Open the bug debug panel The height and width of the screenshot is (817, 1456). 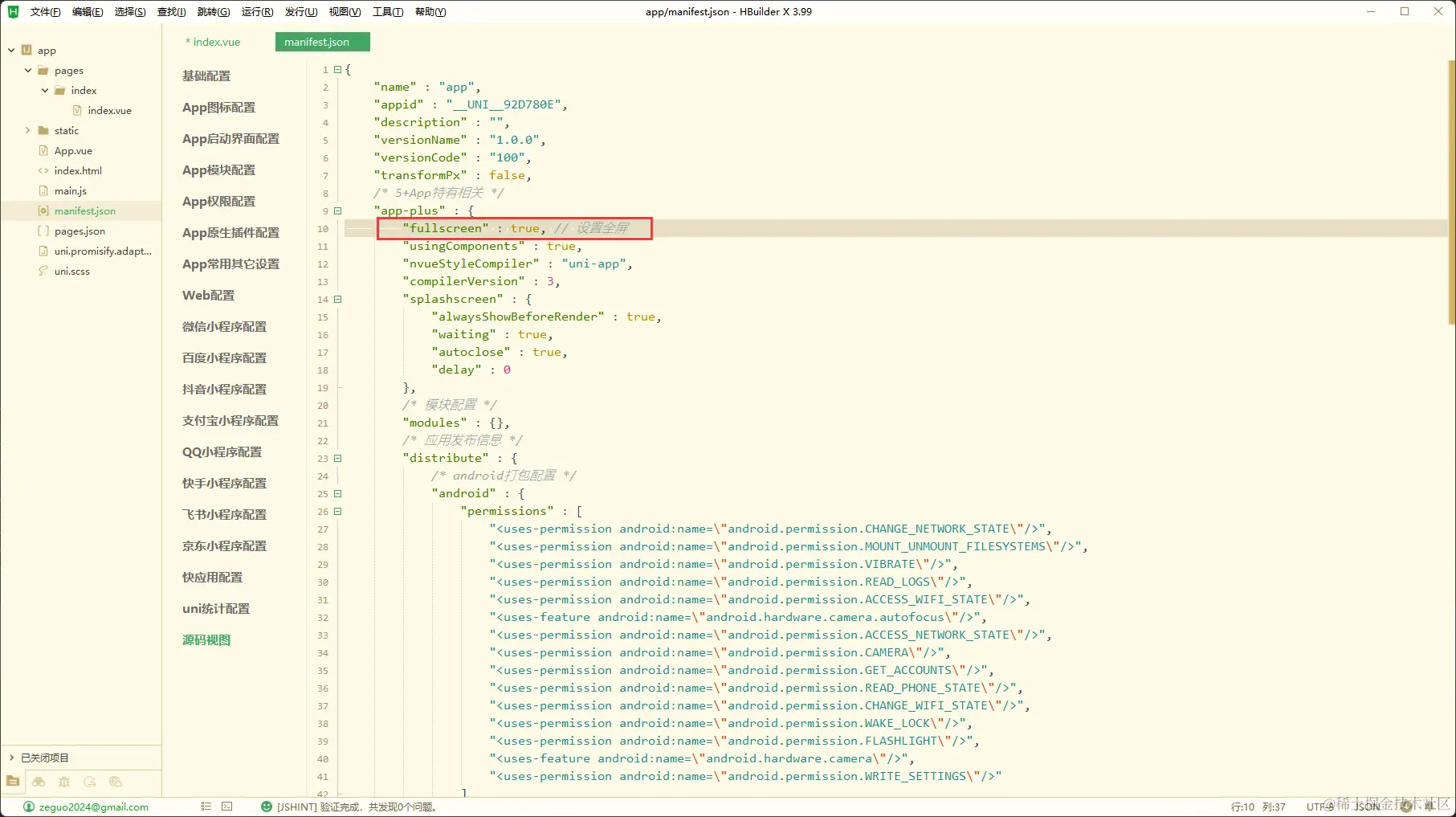[x=64, y=782]
